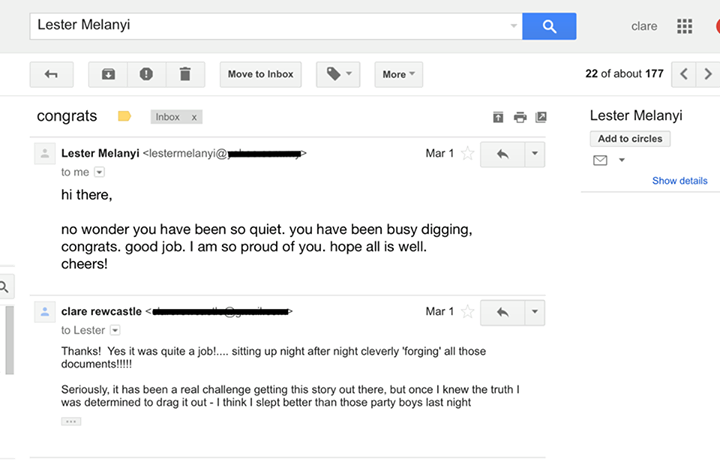Remove the Inbox label from conversation
The image size is (720, 462).
pyautogui.click(x=194, y=117)
